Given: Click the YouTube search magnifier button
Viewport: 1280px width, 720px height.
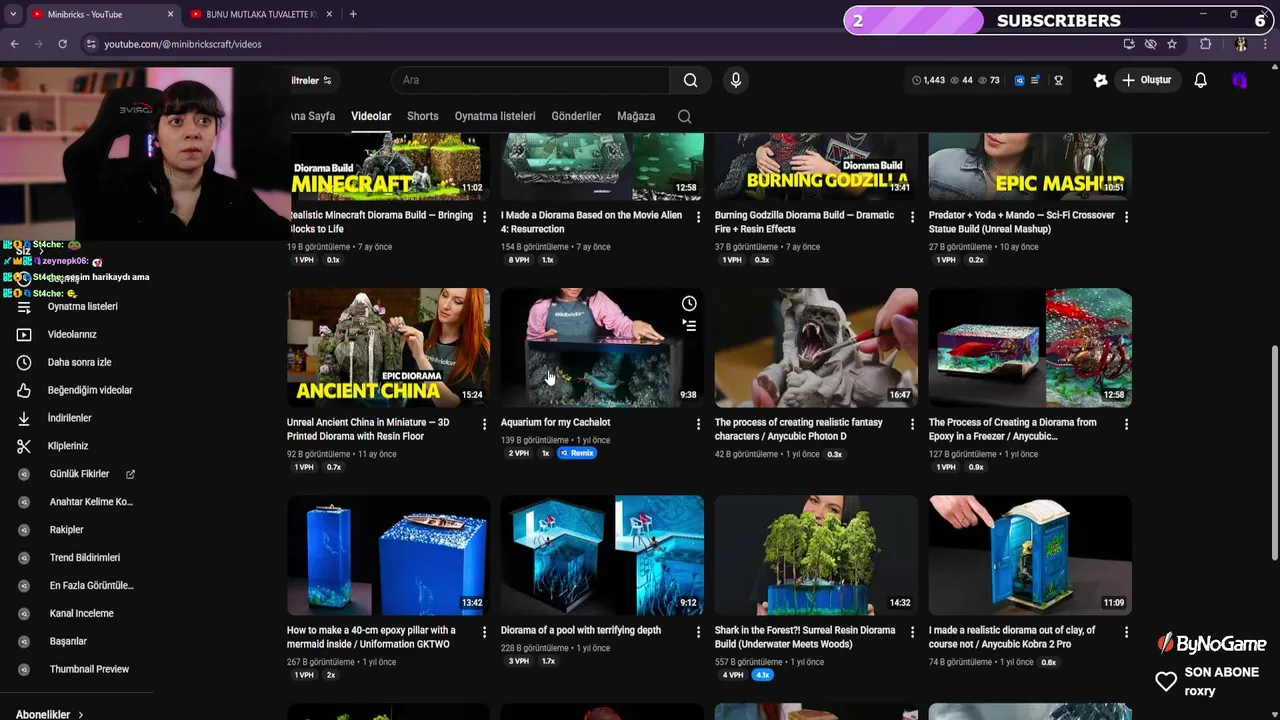Looking at the screenshot, I should point(691,80).
